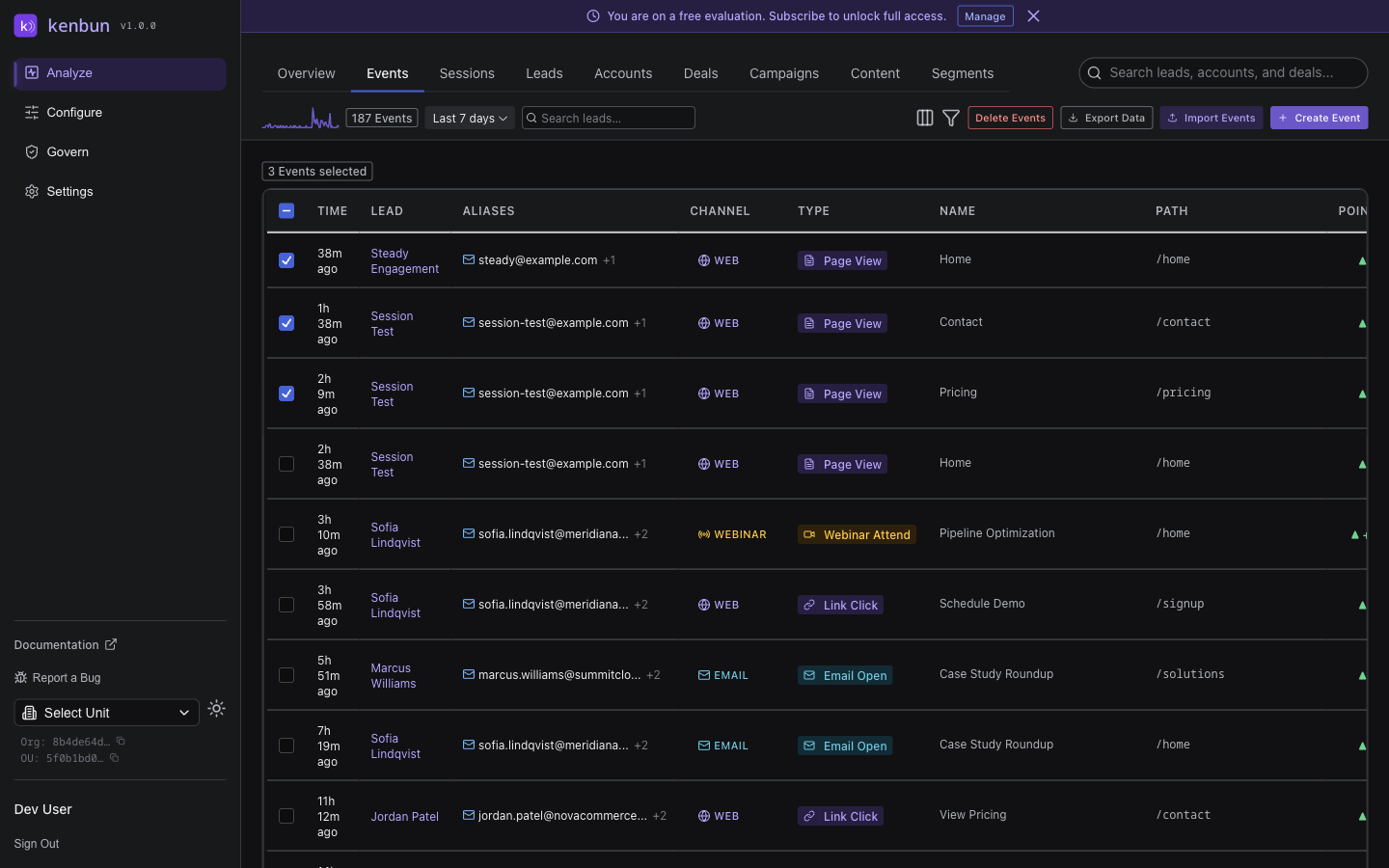Switch to the Sessions tab
The height and width of the screenshot is (868, 1389).
coord(467,73)
